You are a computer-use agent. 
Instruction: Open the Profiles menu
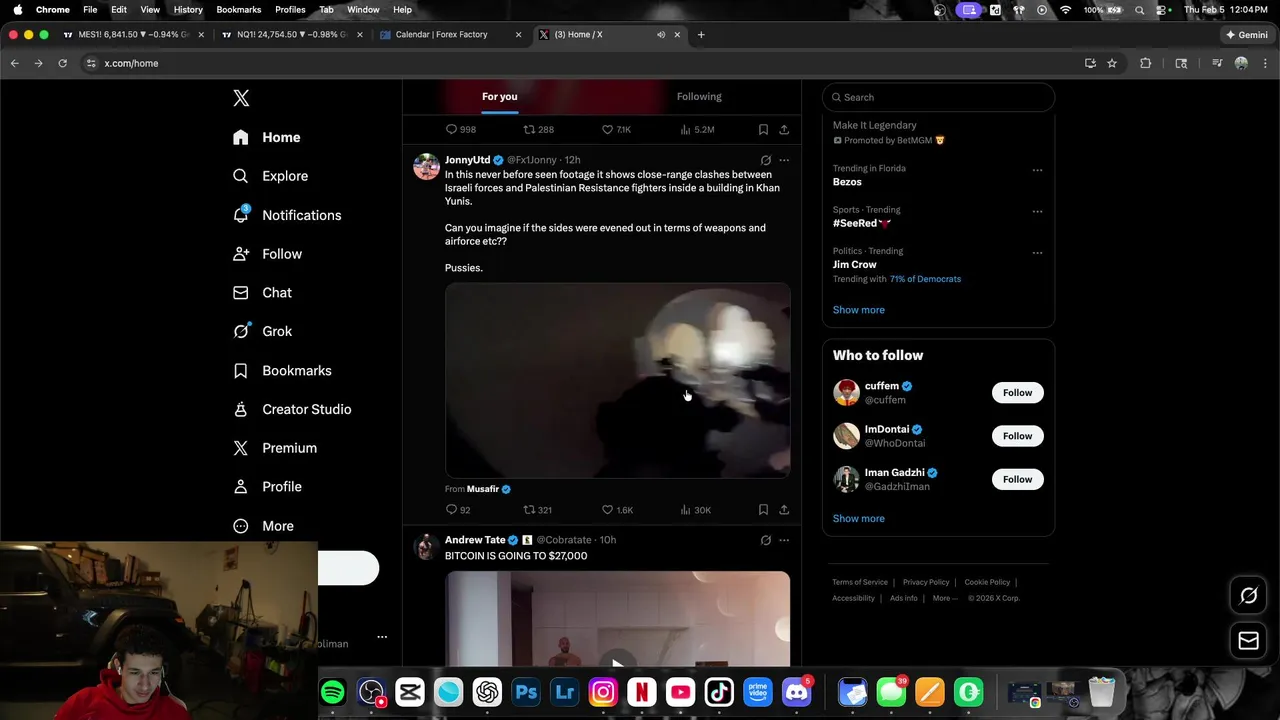(290, 9)
